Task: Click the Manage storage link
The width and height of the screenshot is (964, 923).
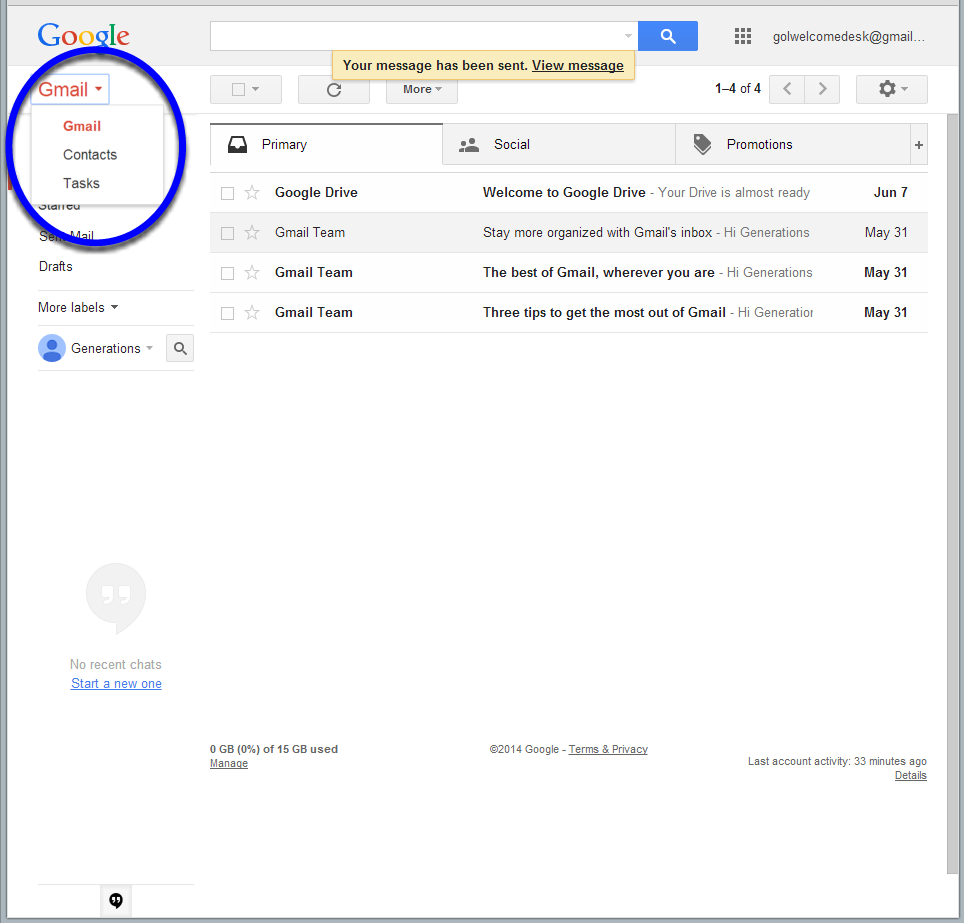Action: 229,763
